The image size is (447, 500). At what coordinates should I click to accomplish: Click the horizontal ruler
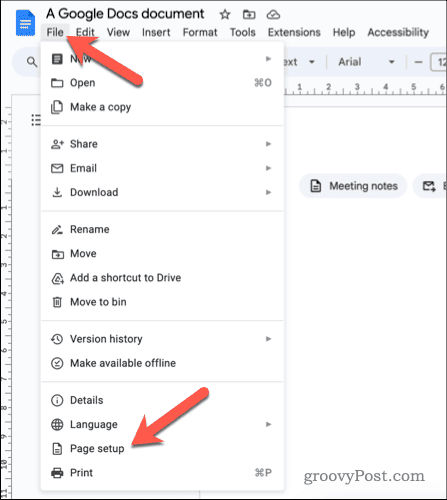pyautogui.click(x=365, y=89)
